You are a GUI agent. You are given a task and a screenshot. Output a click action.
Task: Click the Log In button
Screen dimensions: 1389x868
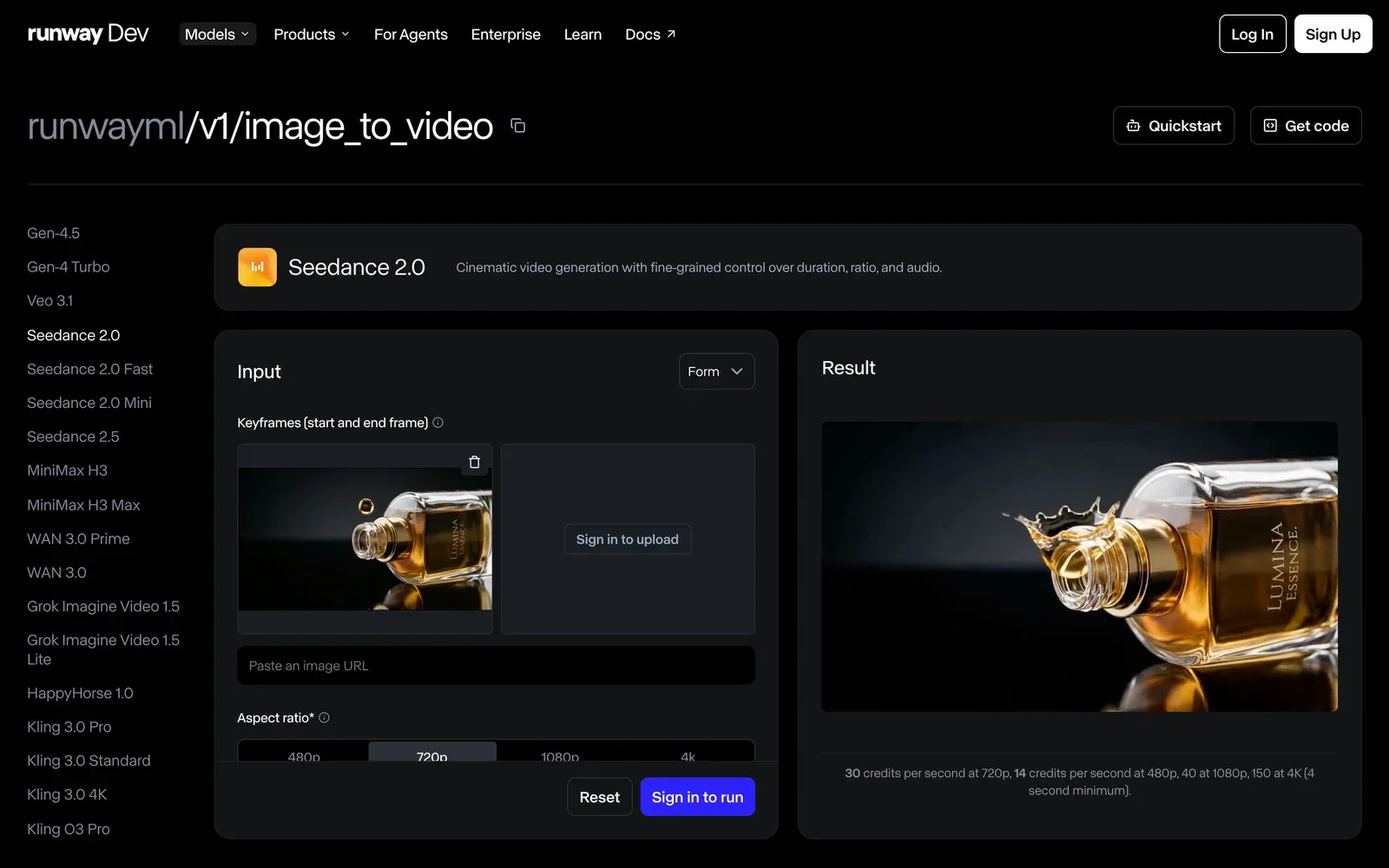1252,34
